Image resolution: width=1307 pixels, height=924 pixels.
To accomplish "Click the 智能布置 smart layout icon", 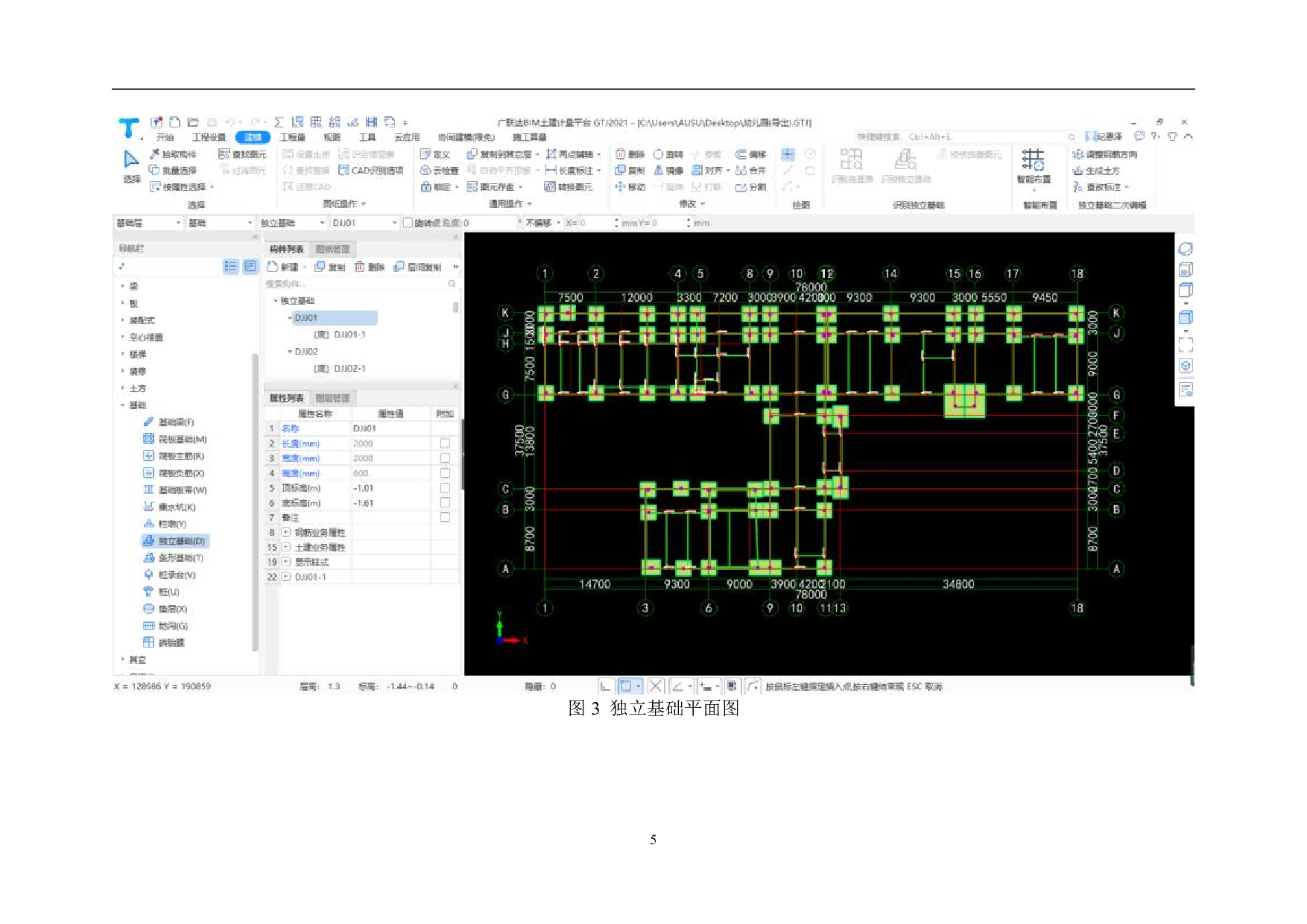I will (1033, 160).
